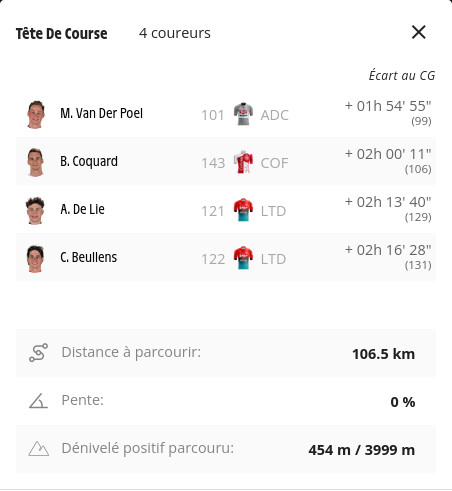This screenshot has height=491, width=452.
Task: Click the slope angle icon beside Pente
Action: 38,401
